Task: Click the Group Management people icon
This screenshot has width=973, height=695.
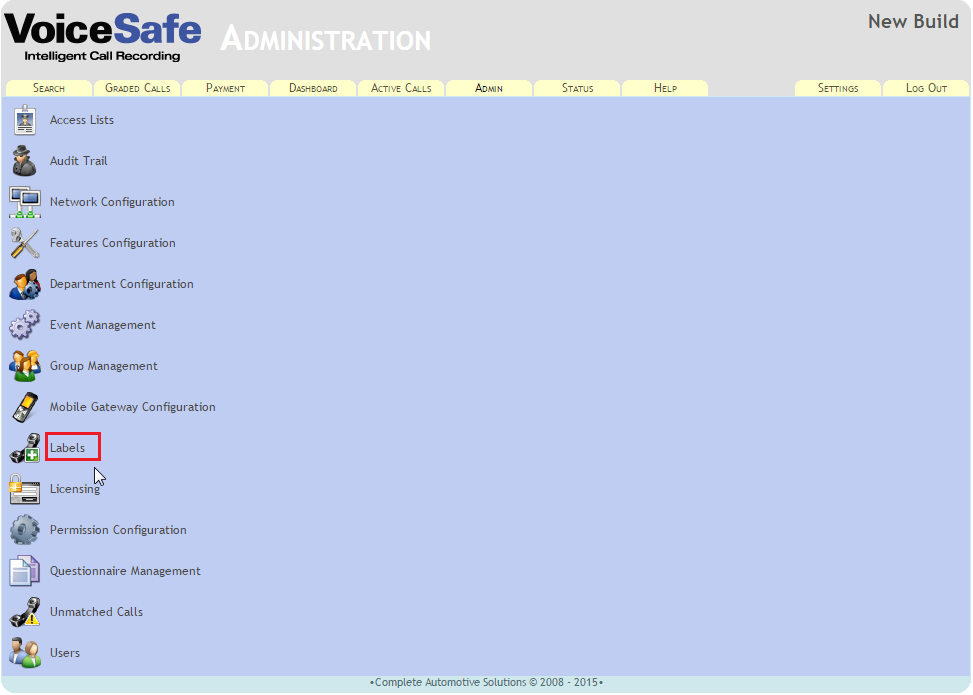Action: [x=25, y=365]
